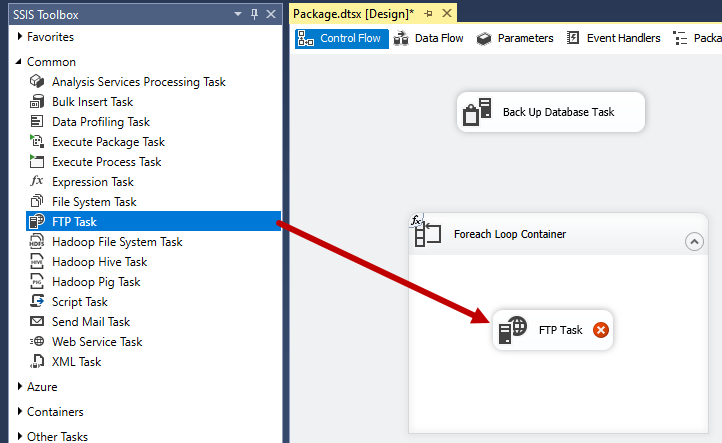Collapse the Foreach Loop Container

click(x=694, y=241)
